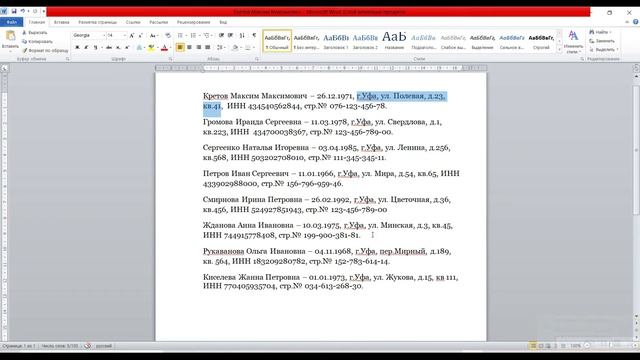Switch to the Ссылки tab
640x360 pixels.
(133, 22)
